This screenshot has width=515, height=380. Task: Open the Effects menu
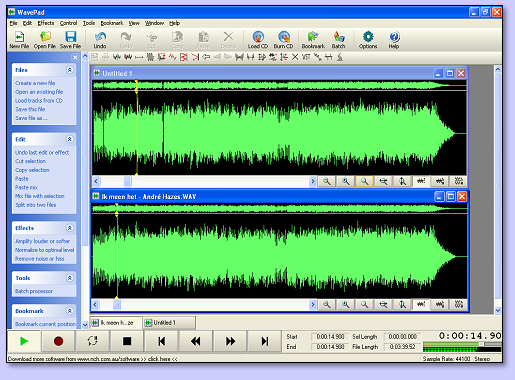coord(46,23)
